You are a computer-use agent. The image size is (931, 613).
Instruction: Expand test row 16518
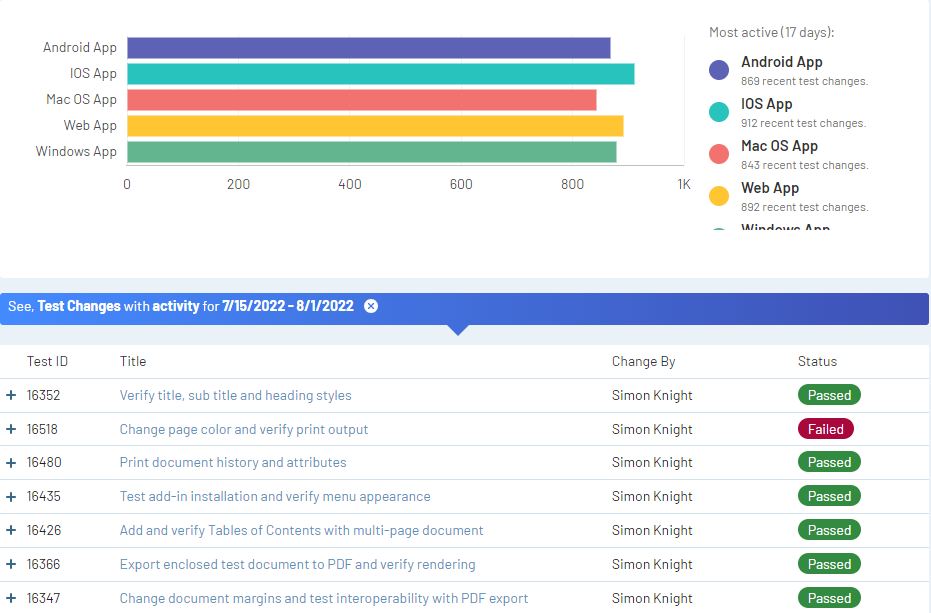point(11,429)
